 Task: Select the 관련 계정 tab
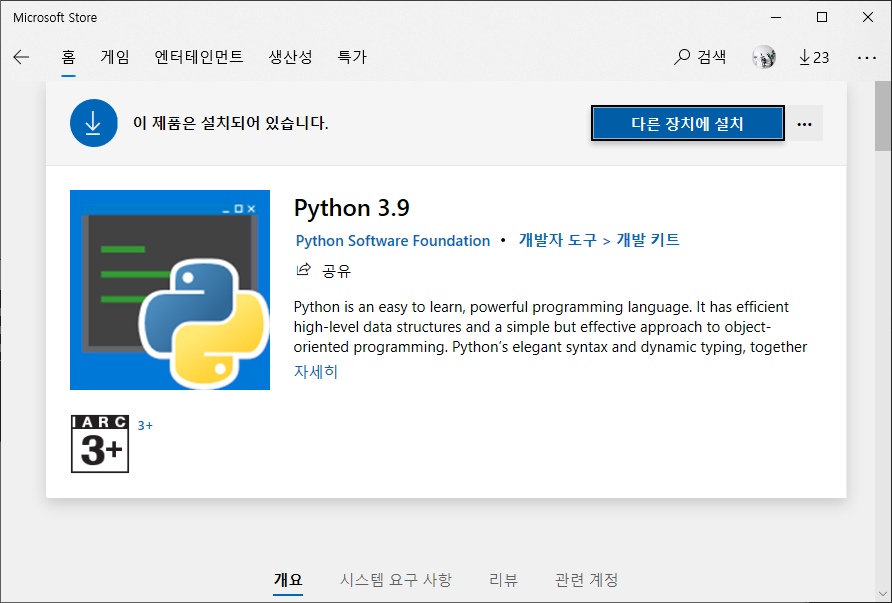tap(587, 580)
